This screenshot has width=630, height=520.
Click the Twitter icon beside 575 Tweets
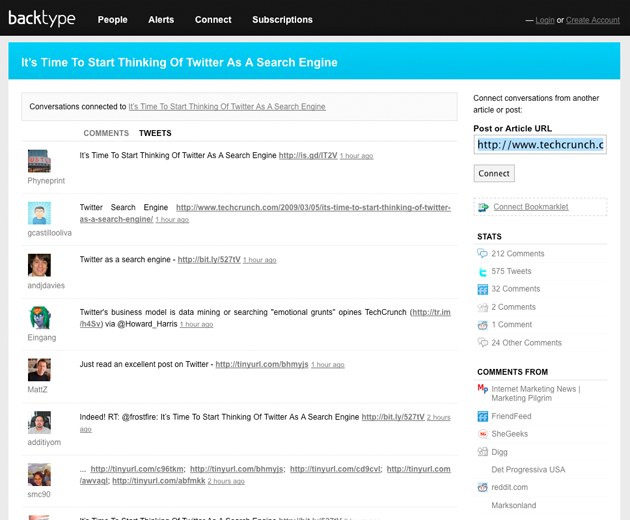coord(483,272)
